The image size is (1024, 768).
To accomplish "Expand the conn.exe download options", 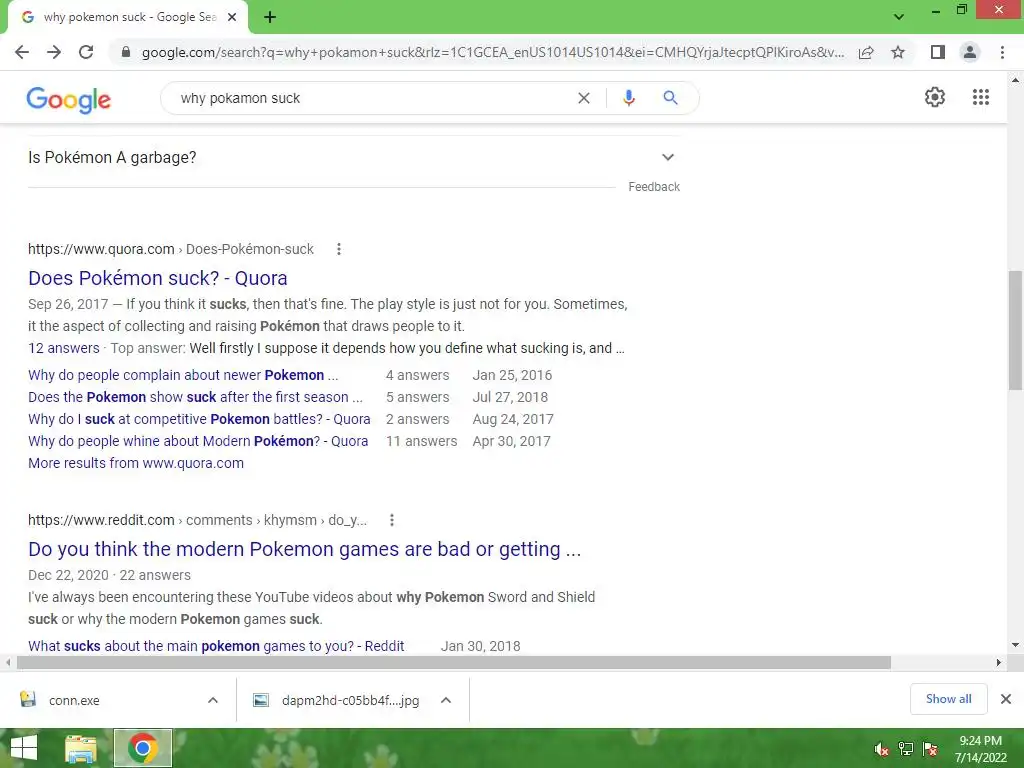I will pos(213,700).
